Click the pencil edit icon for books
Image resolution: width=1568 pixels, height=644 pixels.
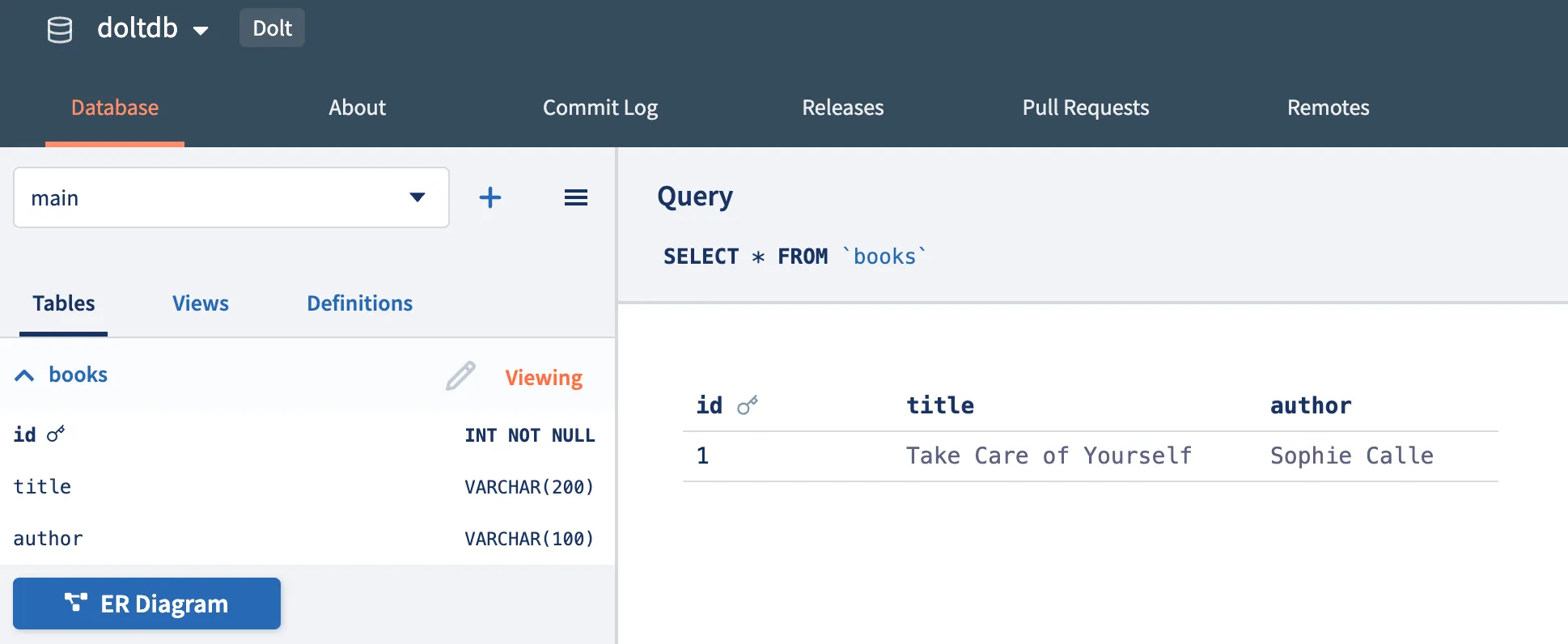tap(460, 376)
